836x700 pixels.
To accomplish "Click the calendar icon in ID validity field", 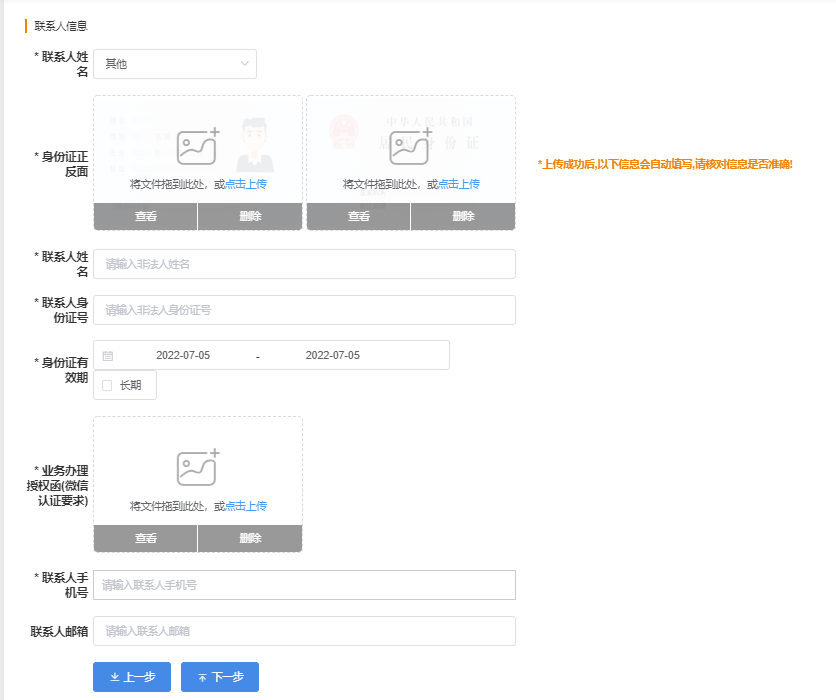I will click(x=108, y=356).
